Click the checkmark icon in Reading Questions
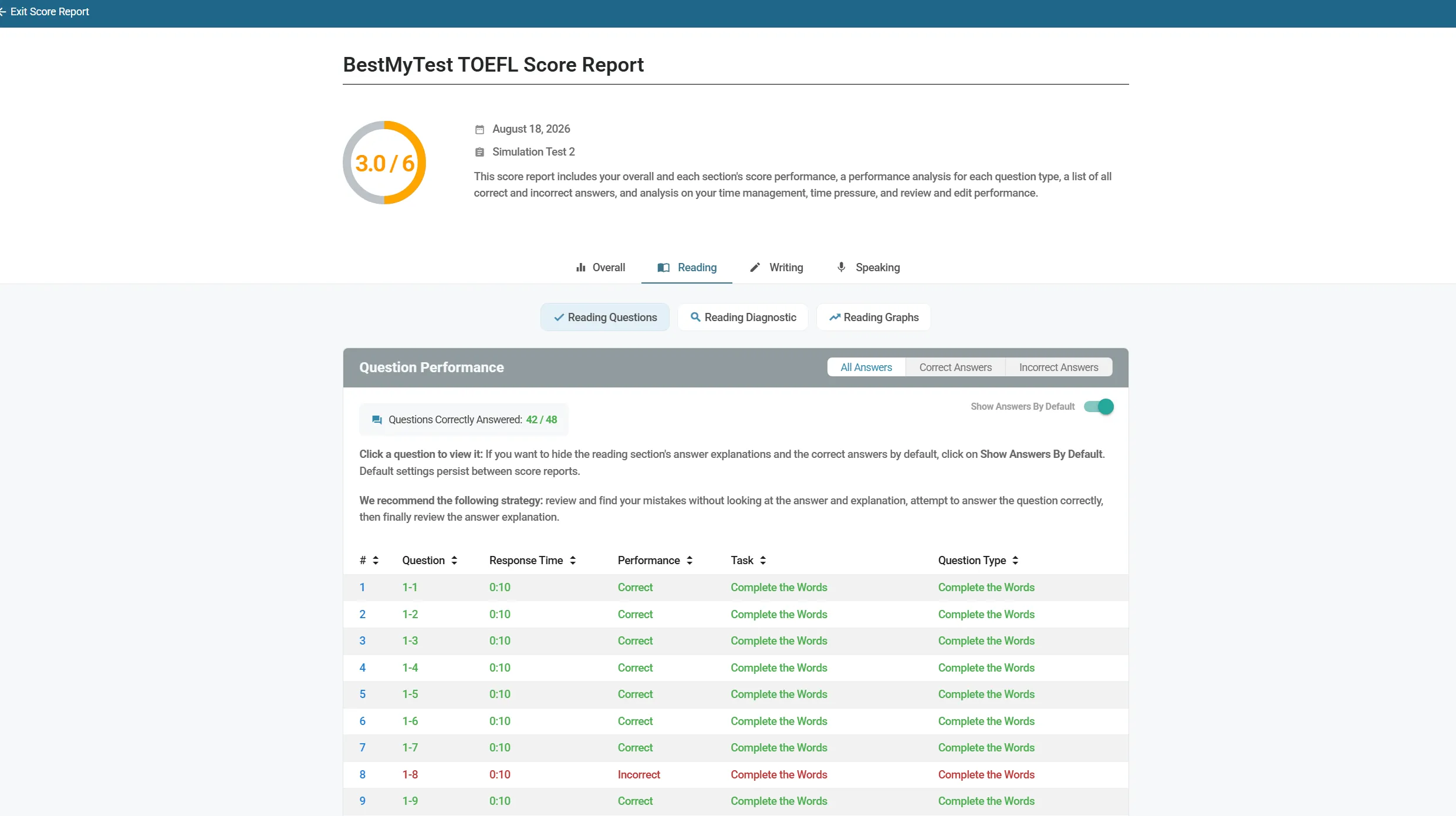 [x=559, y=318]
